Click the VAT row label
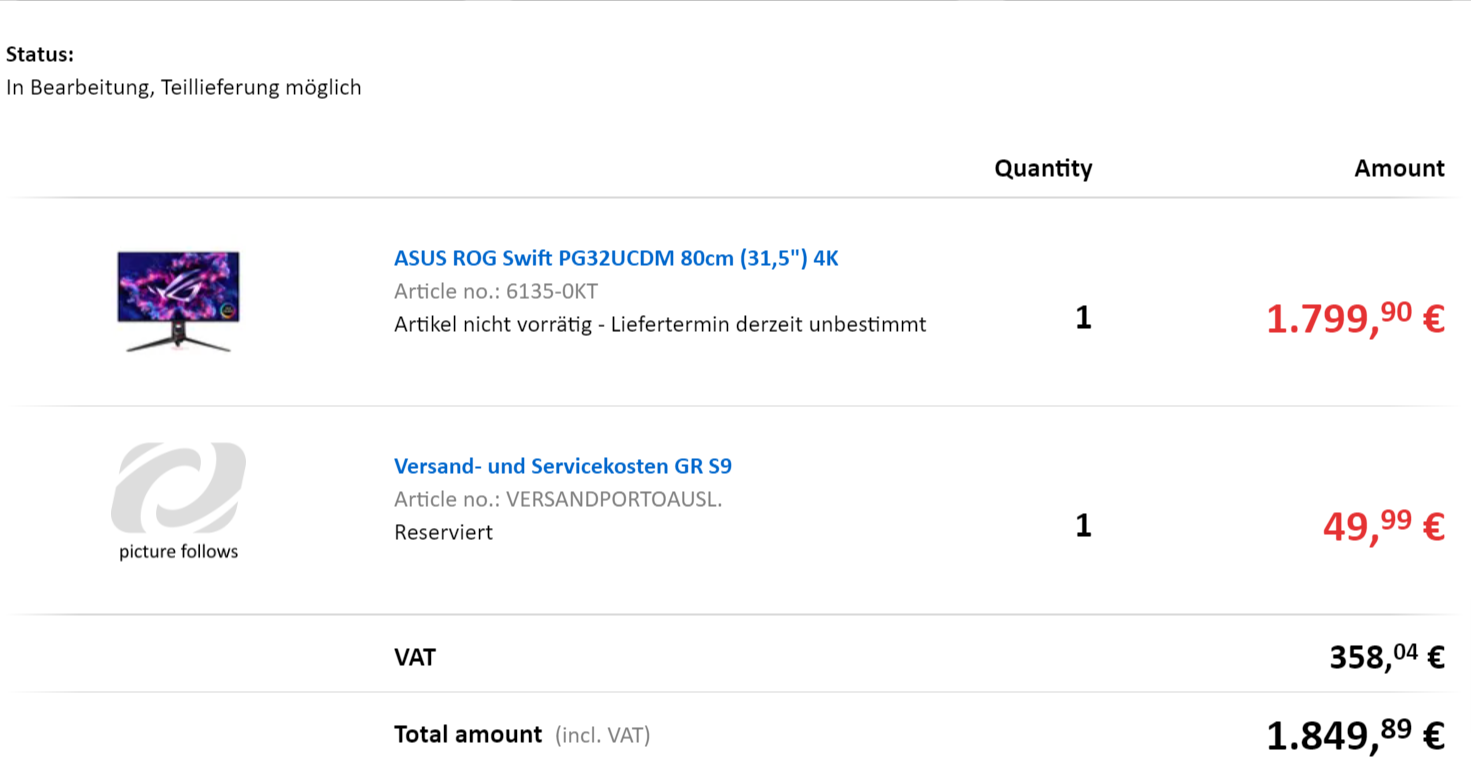Viewport: 1471px width, 772px height. coord(415,657)
